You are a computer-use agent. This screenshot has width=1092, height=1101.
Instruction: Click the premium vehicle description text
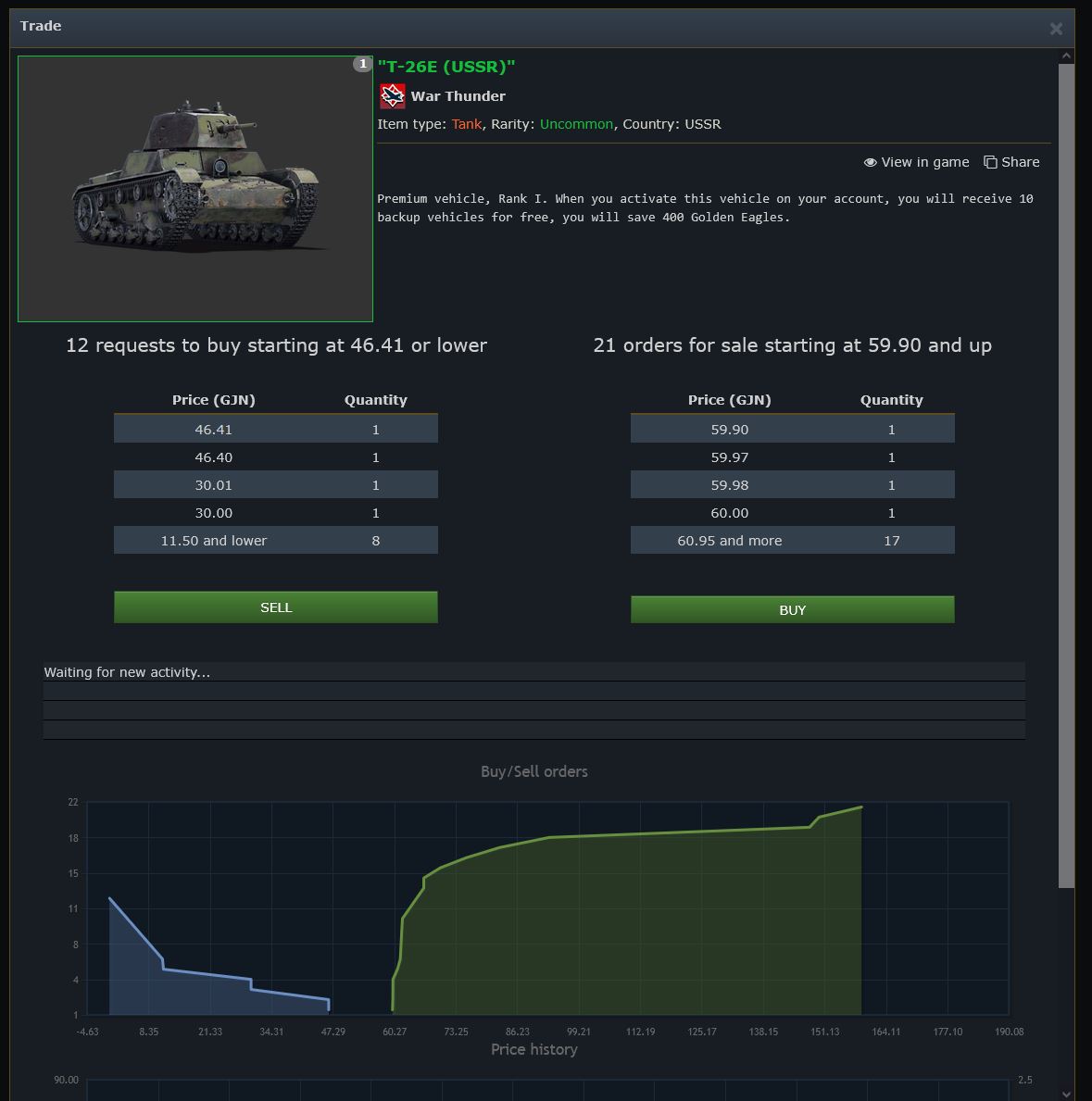click(x=705, y=207)
